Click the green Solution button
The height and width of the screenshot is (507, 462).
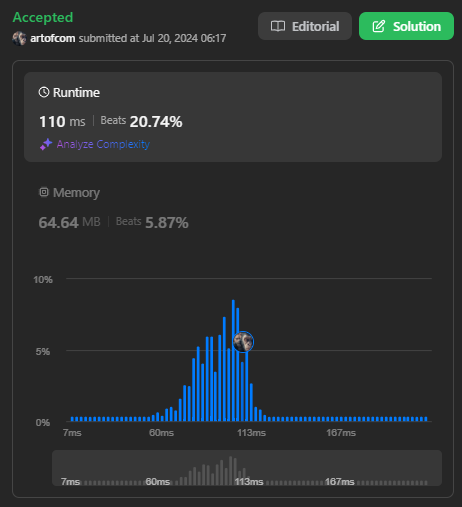406,26
